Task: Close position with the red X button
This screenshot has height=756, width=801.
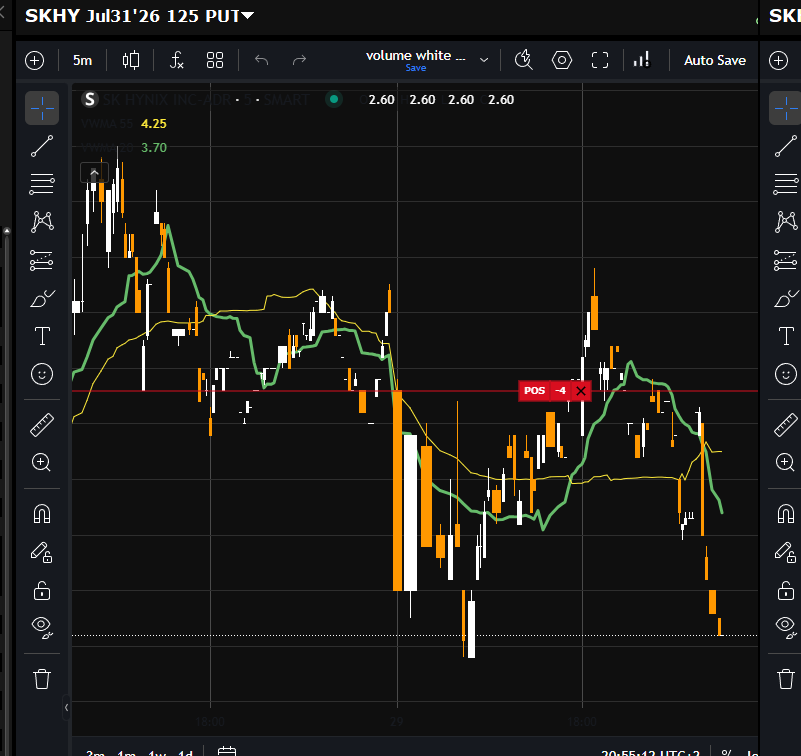Action: point(581,391)
